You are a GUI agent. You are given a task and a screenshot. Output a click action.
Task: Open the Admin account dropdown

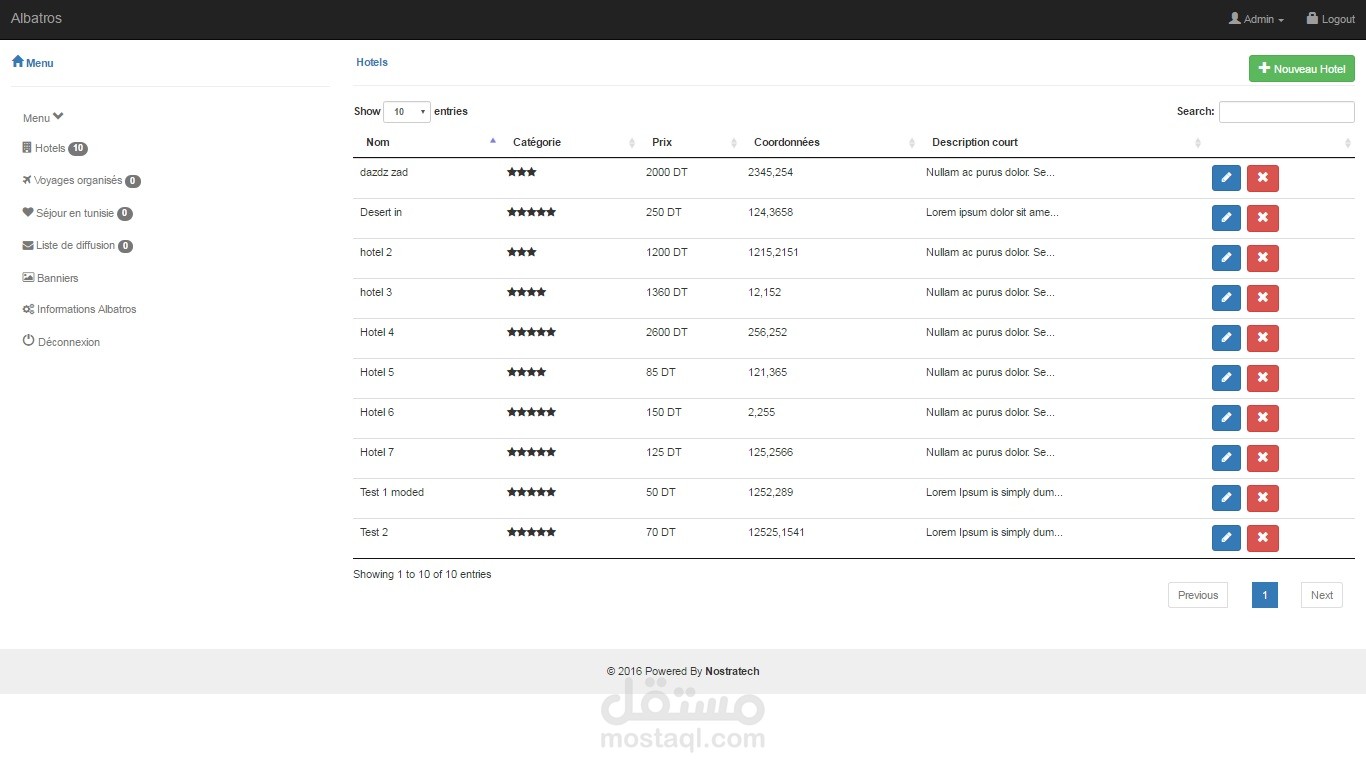1255,18
